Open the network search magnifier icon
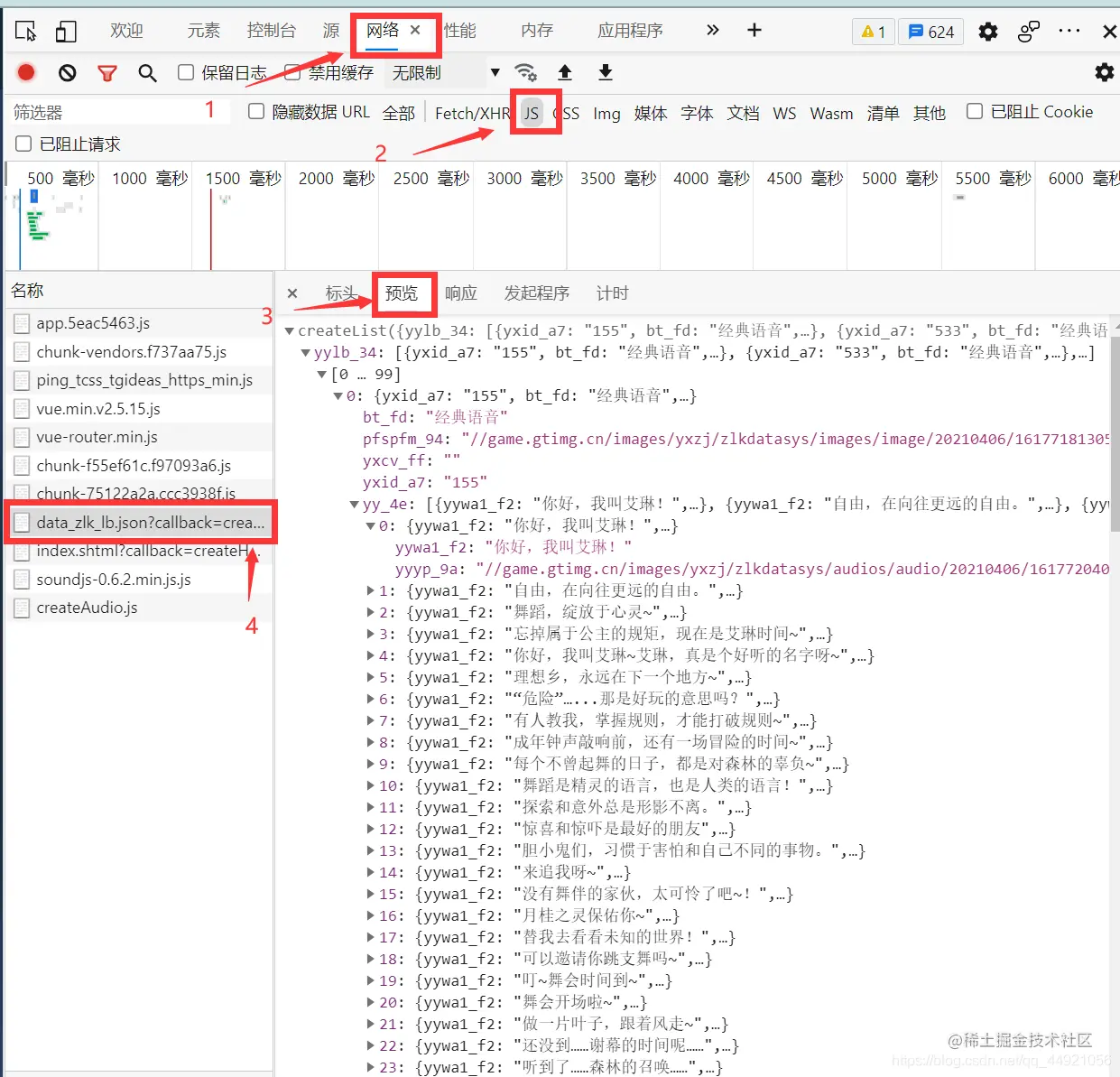1120x1077 pixels. 147,72
